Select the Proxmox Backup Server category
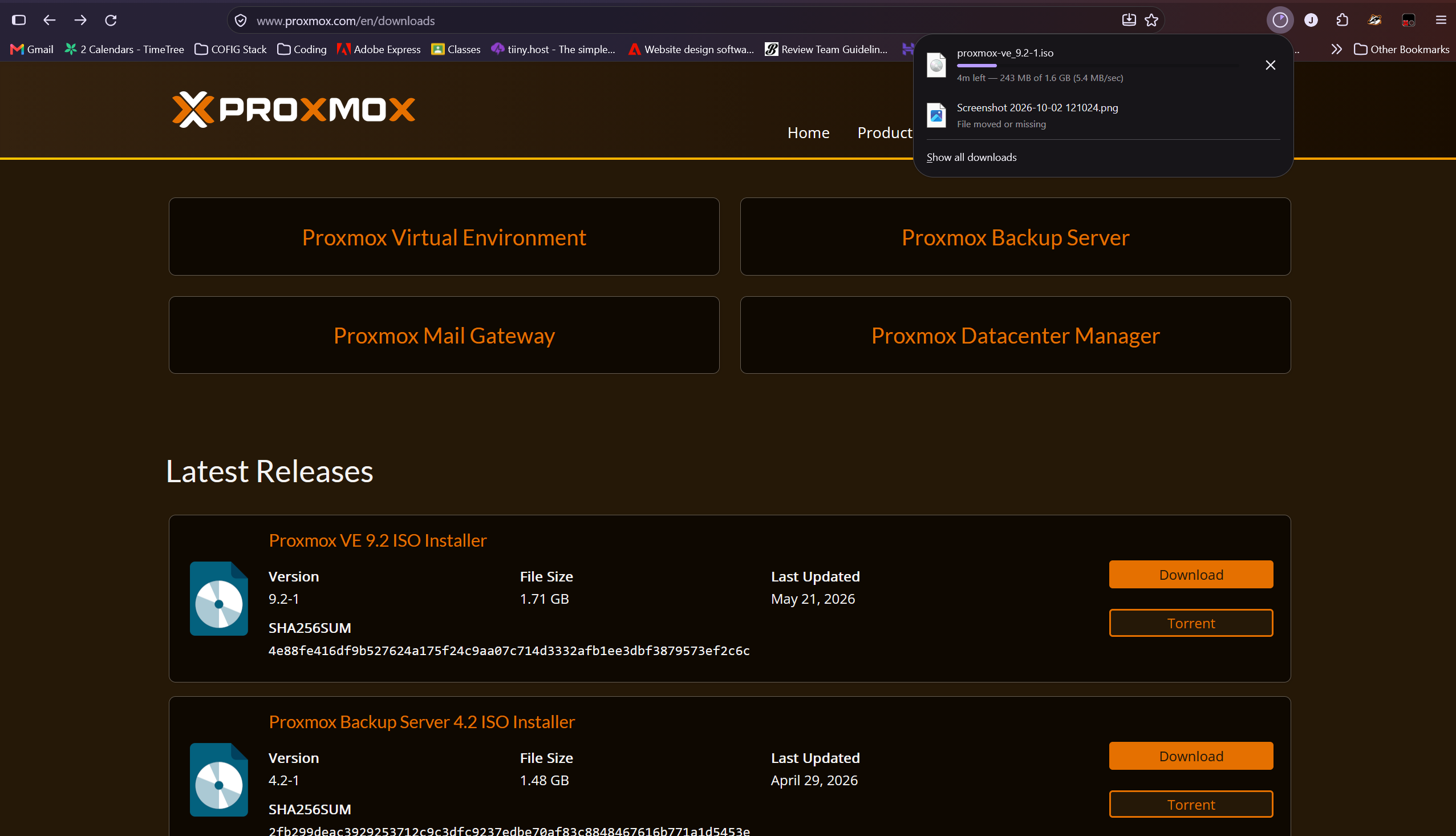 (x=1015, y=237)
